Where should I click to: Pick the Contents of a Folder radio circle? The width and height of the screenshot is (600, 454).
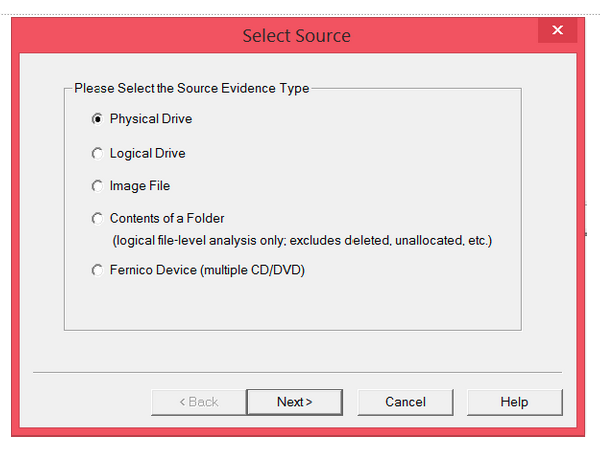[97, 218]
